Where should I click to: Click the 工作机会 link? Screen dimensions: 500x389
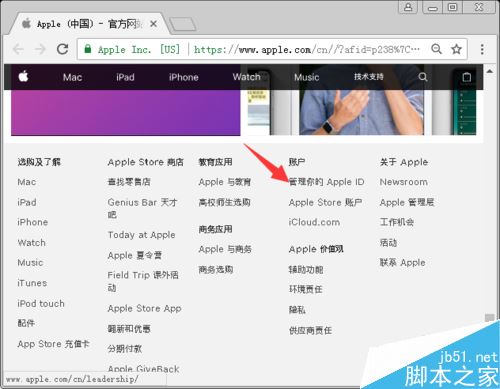pyautogui.click(x=397, y=222)
